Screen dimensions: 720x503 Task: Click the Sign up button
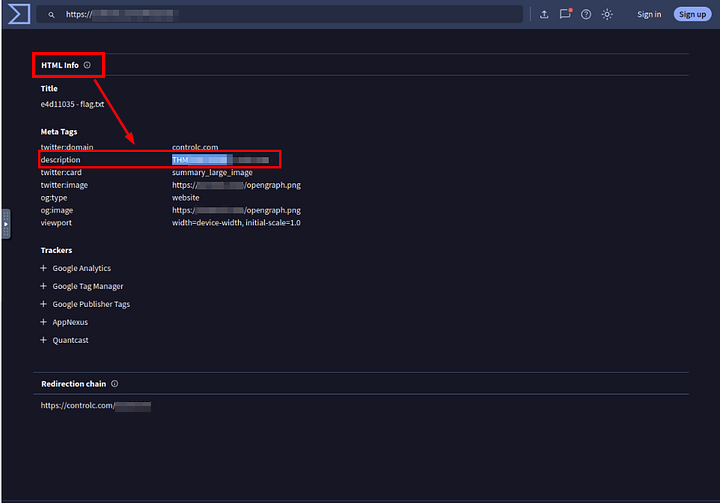point(692,14)
